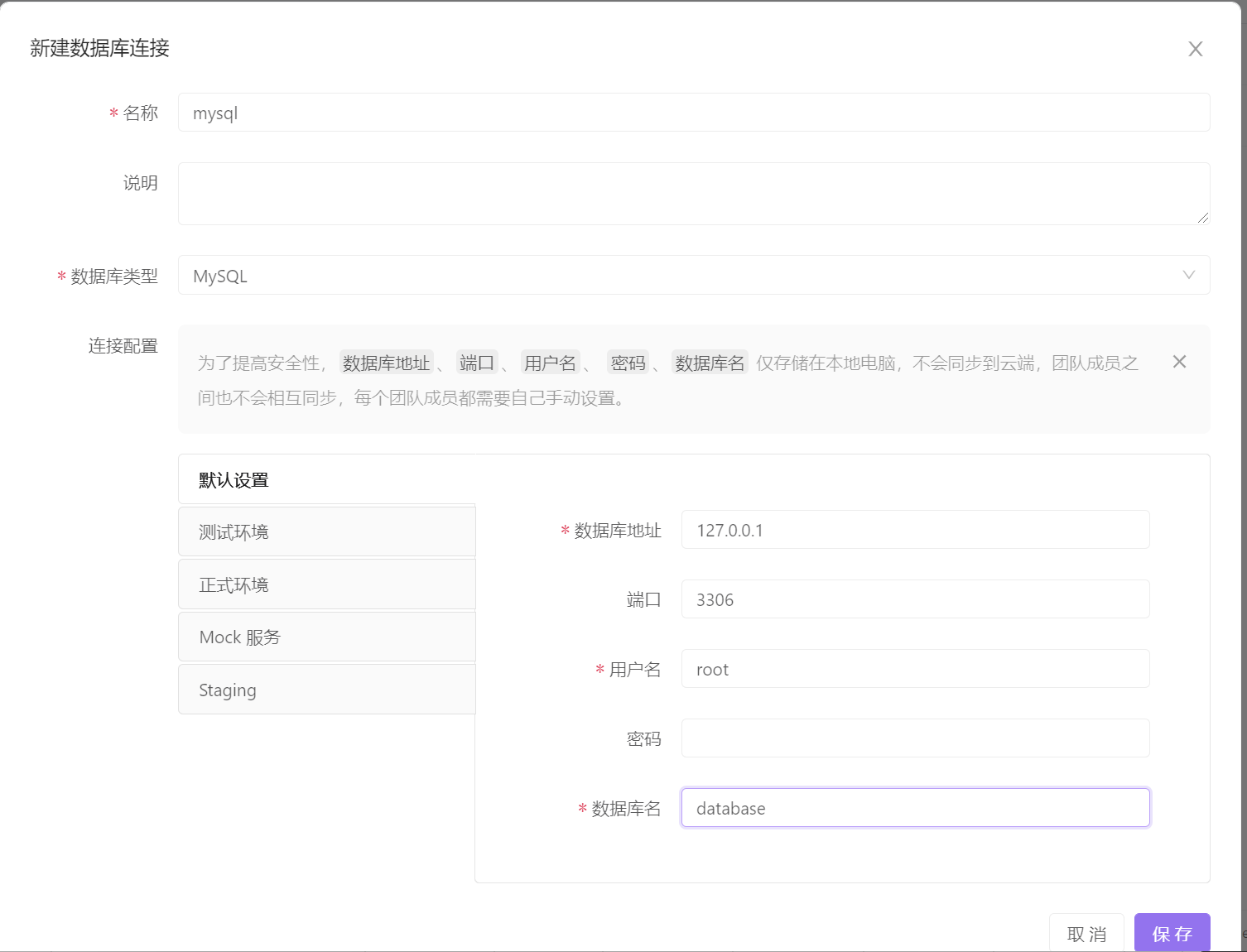1247x952 pixels.
Task: Select the Staging environment tab
Action: pyautogui.click(x=327, y=690)
